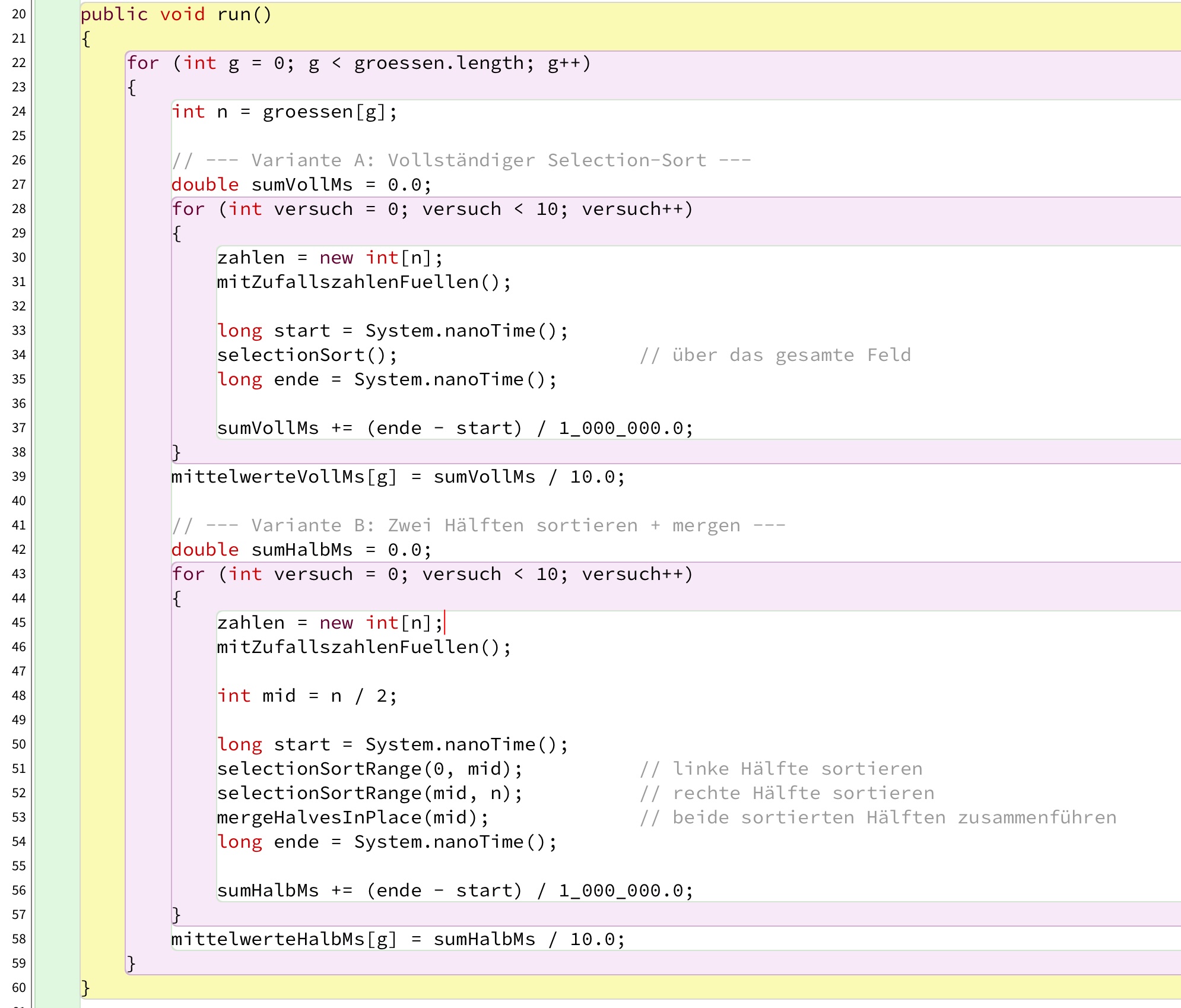Click line number 22 in the margin
1181x1008 pixels.
(x=19, y=63)
